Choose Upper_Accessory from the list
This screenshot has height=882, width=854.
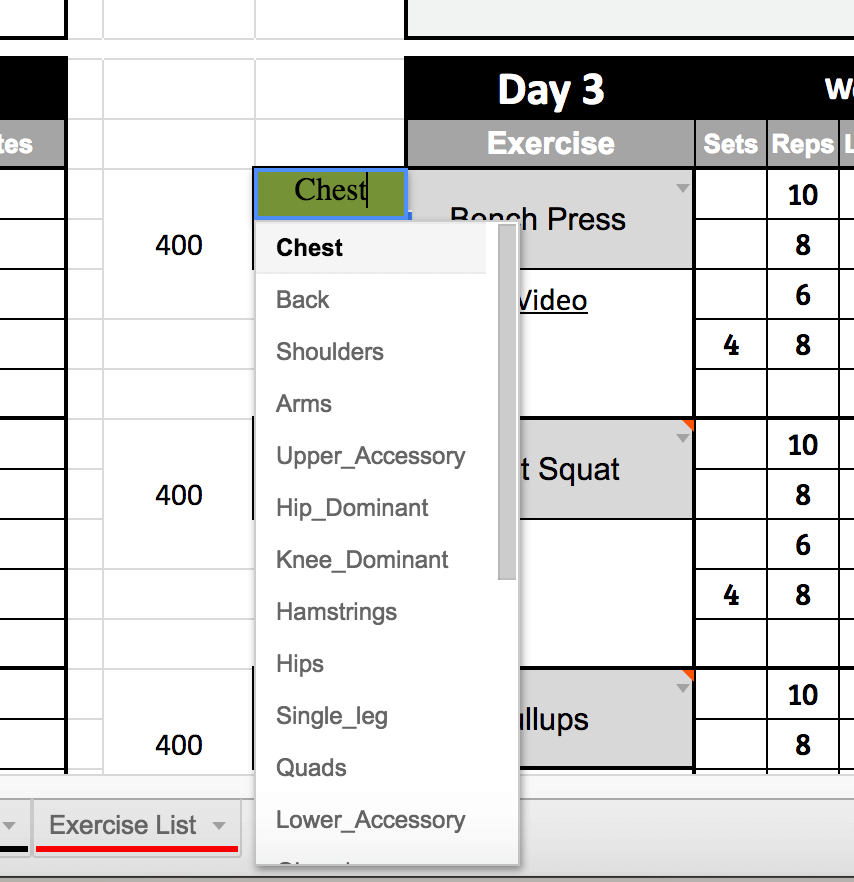[x=371, y=456]
